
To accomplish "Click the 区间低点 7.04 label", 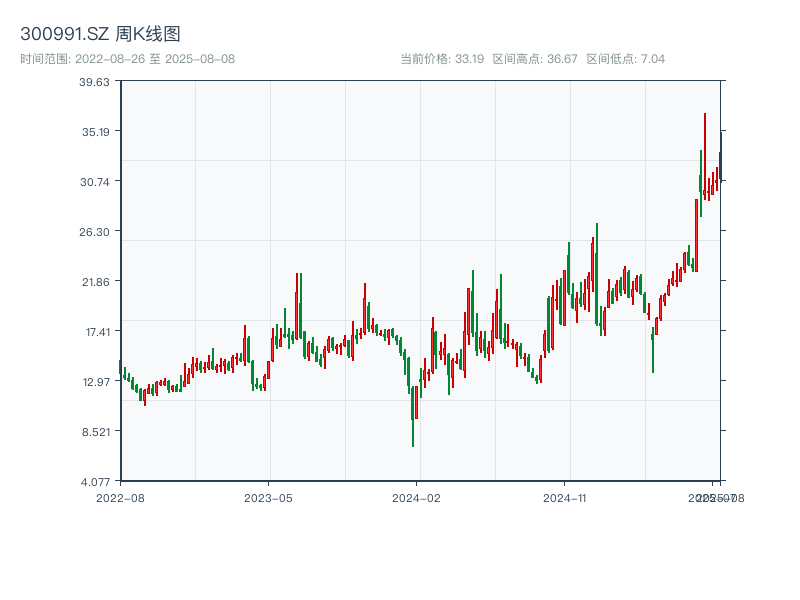I will 625,59.
